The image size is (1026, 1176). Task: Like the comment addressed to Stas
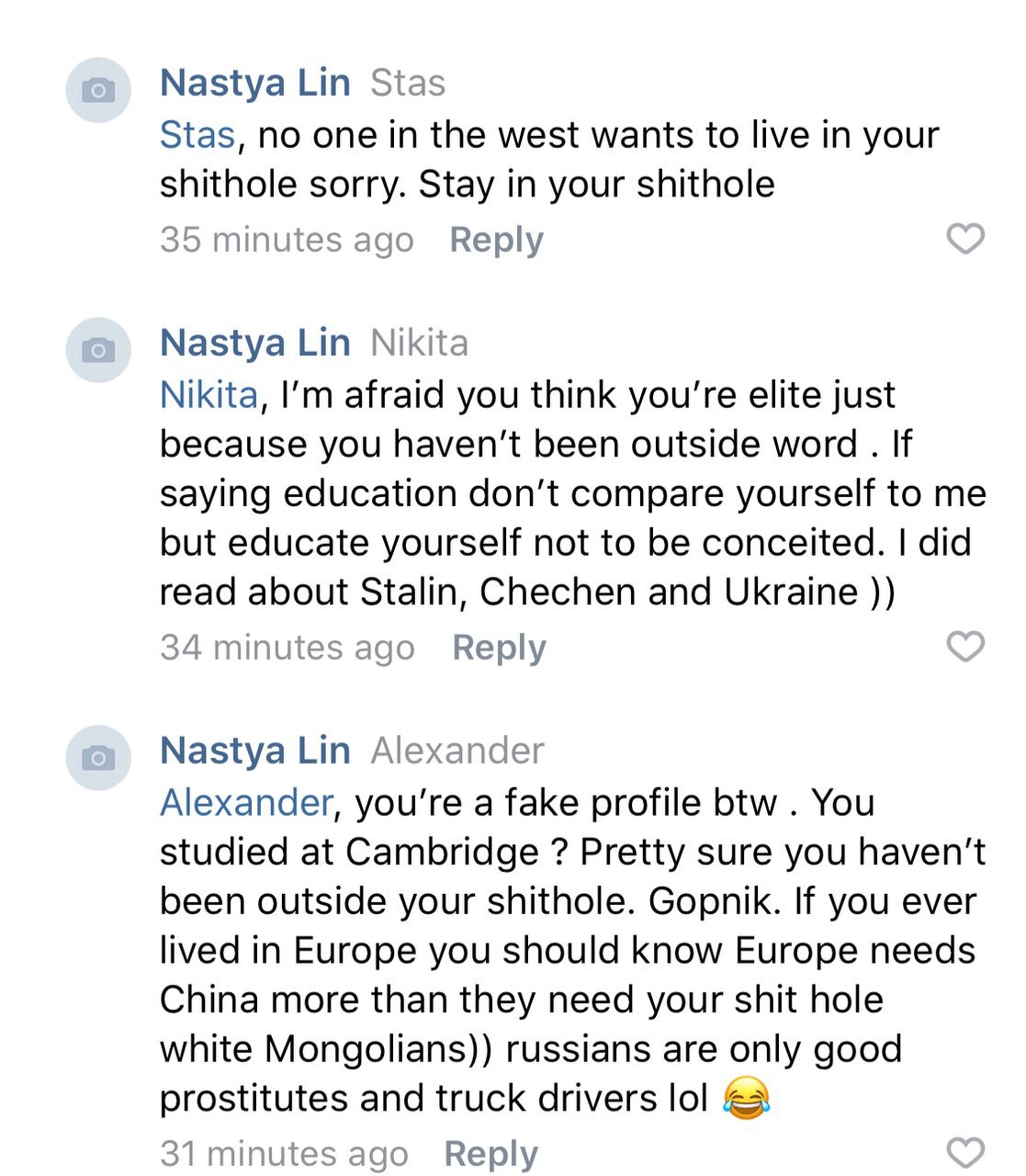965,239
